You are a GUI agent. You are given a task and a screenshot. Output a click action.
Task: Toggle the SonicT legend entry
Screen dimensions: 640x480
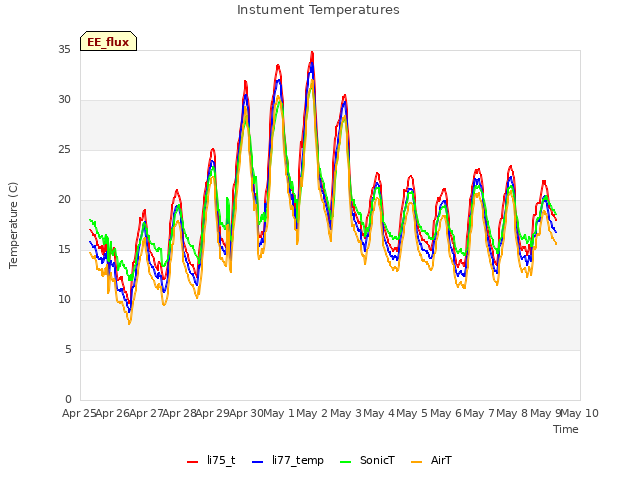click(367, 460)
